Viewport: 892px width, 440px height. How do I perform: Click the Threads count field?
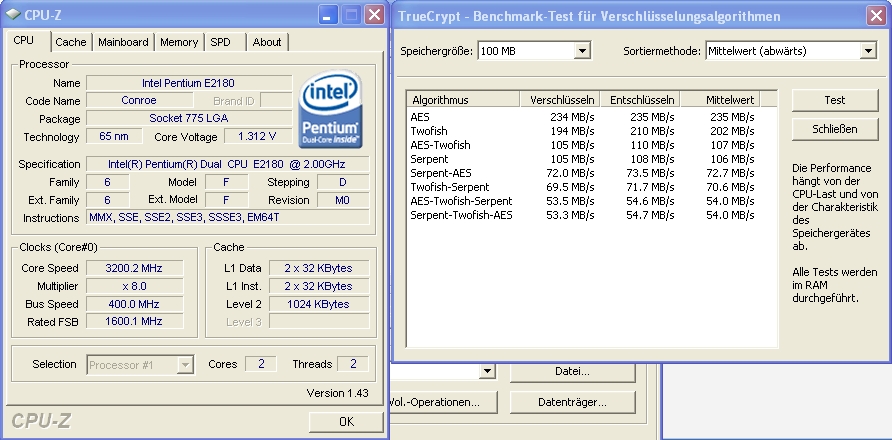point(353,364)
